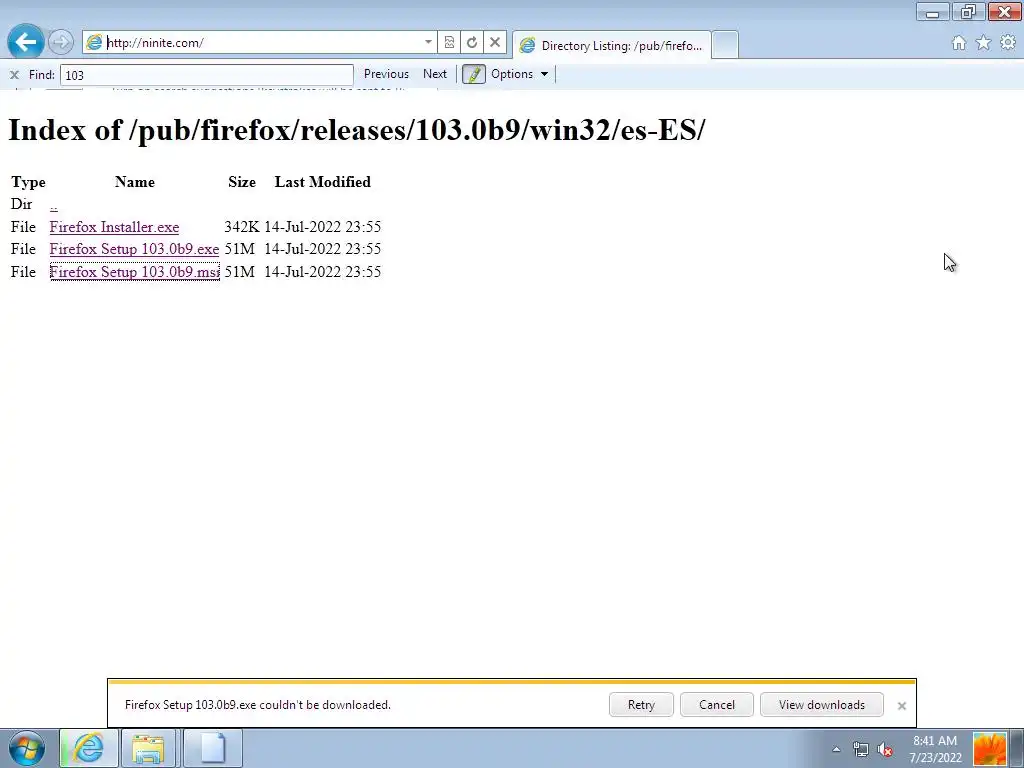
Task: Toggle the Find highlighter icon
Action: click(x=474, y=74)
